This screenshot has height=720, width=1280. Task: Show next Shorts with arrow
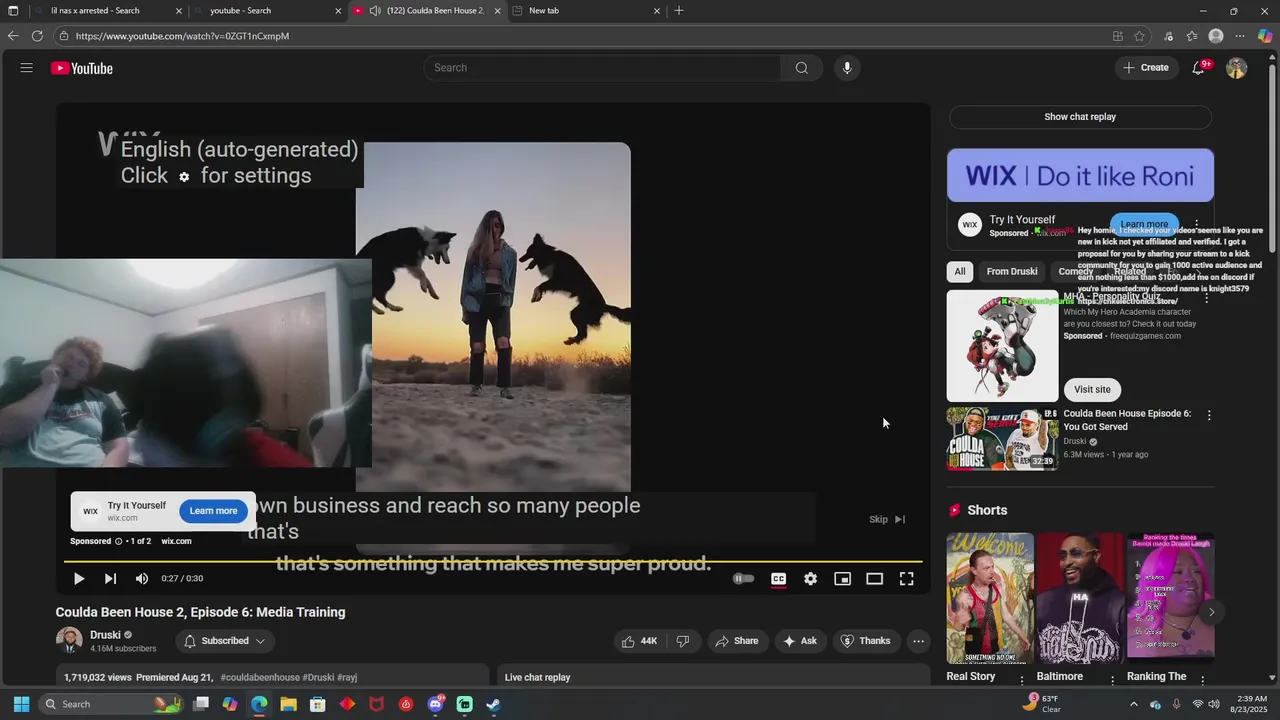point(1211,612)
